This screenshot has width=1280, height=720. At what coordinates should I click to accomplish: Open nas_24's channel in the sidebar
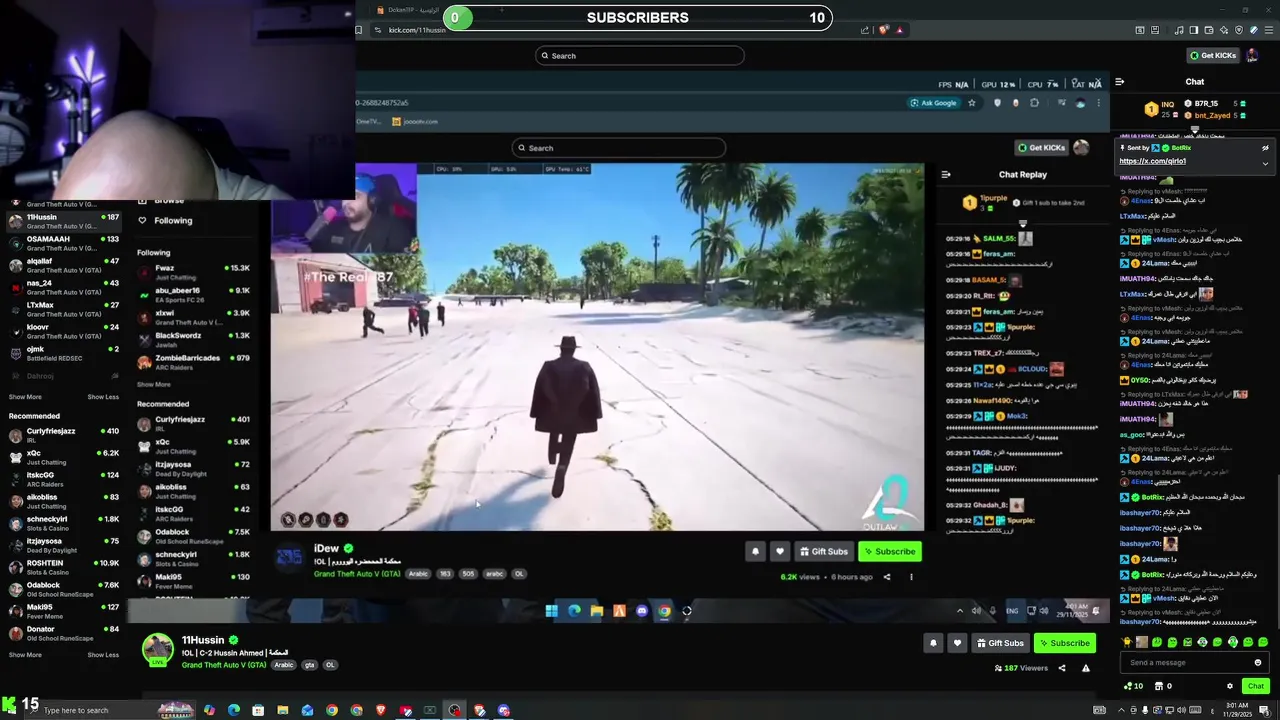64,288
